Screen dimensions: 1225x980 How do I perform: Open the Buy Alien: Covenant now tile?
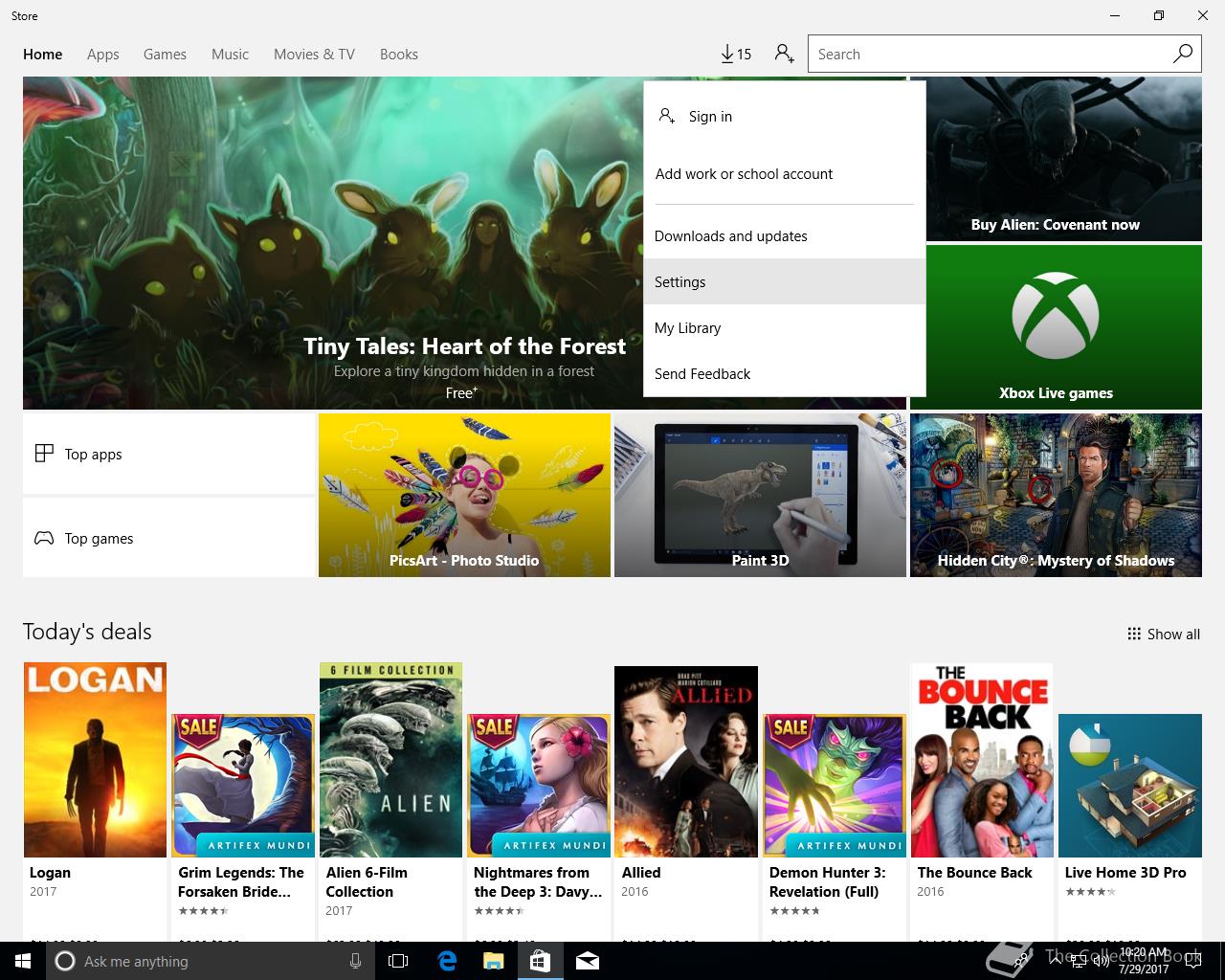1063,159
